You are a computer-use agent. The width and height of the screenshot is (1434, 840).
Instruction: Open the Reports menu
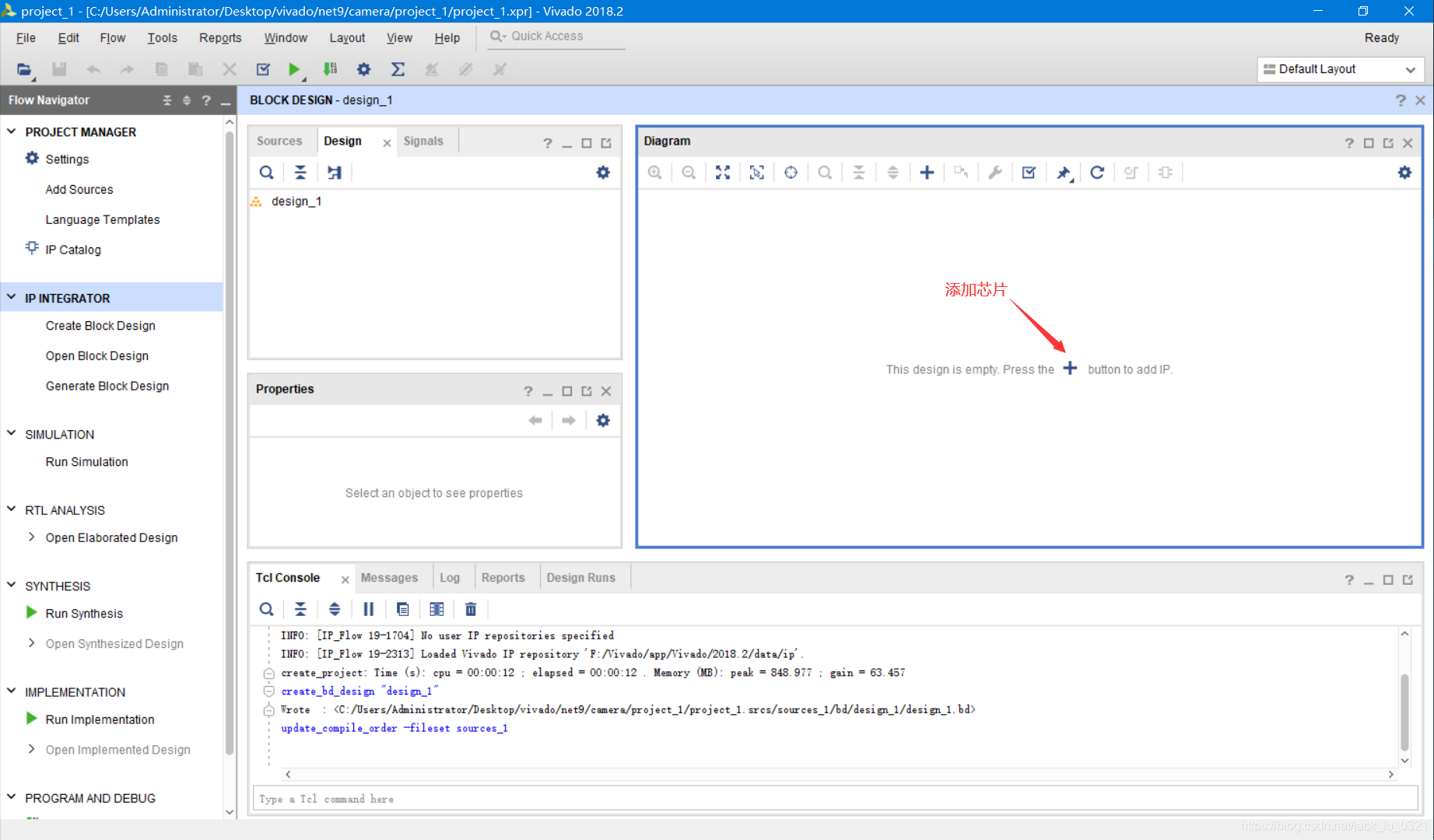pyautogui.click(x=220, y=37)
